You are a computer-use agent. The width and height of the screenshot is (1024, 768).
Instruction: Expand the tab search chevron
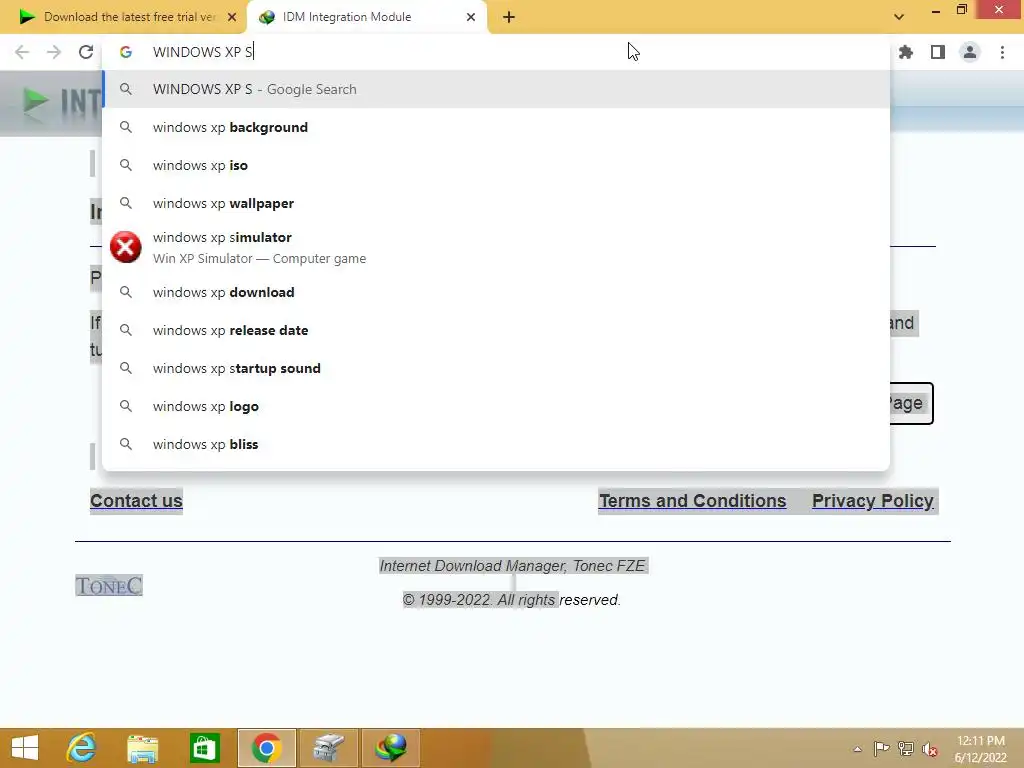coord(899,17)
